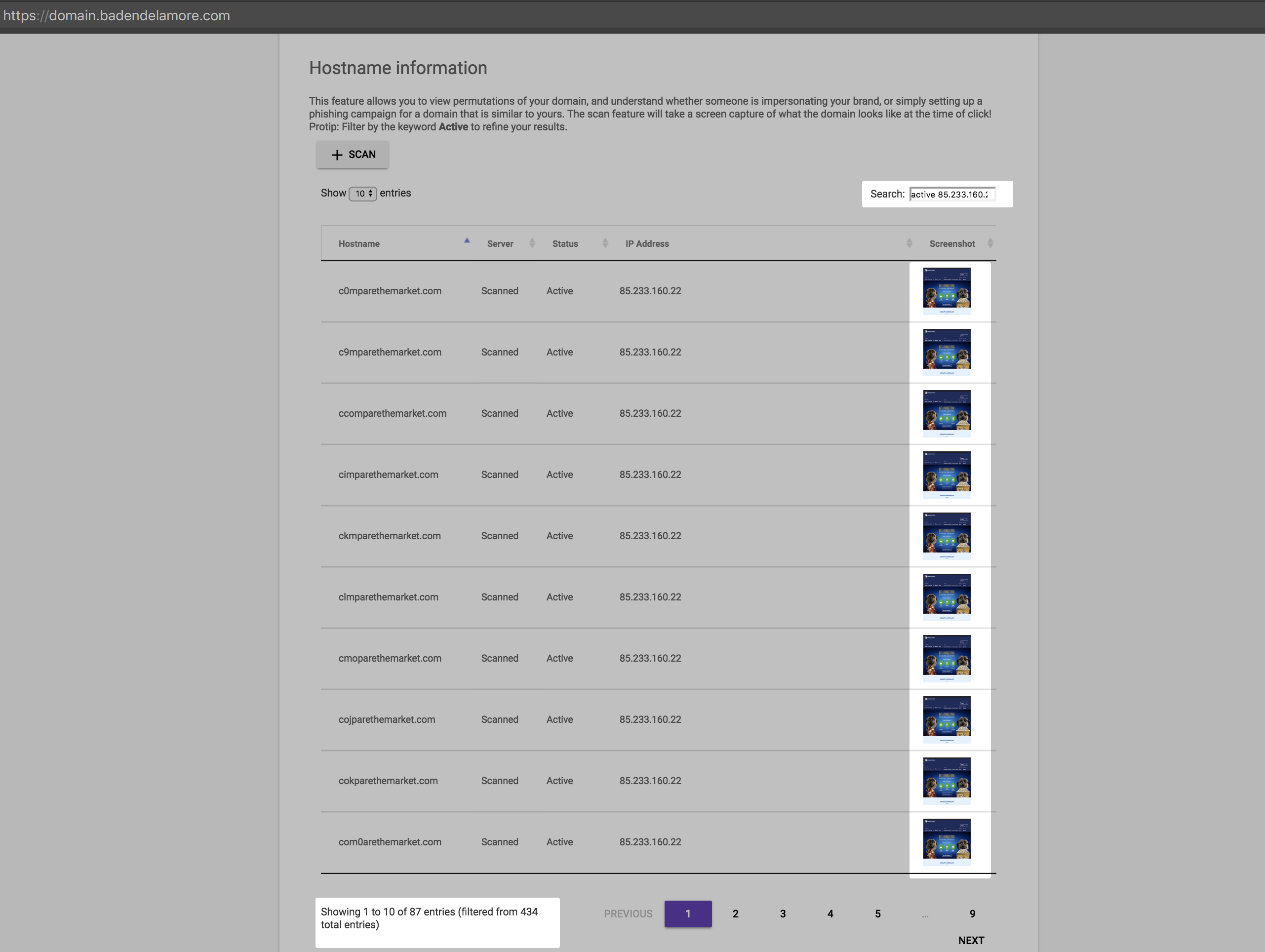Go to pagination page 5
1265x952 pixels.
[878, 913]
